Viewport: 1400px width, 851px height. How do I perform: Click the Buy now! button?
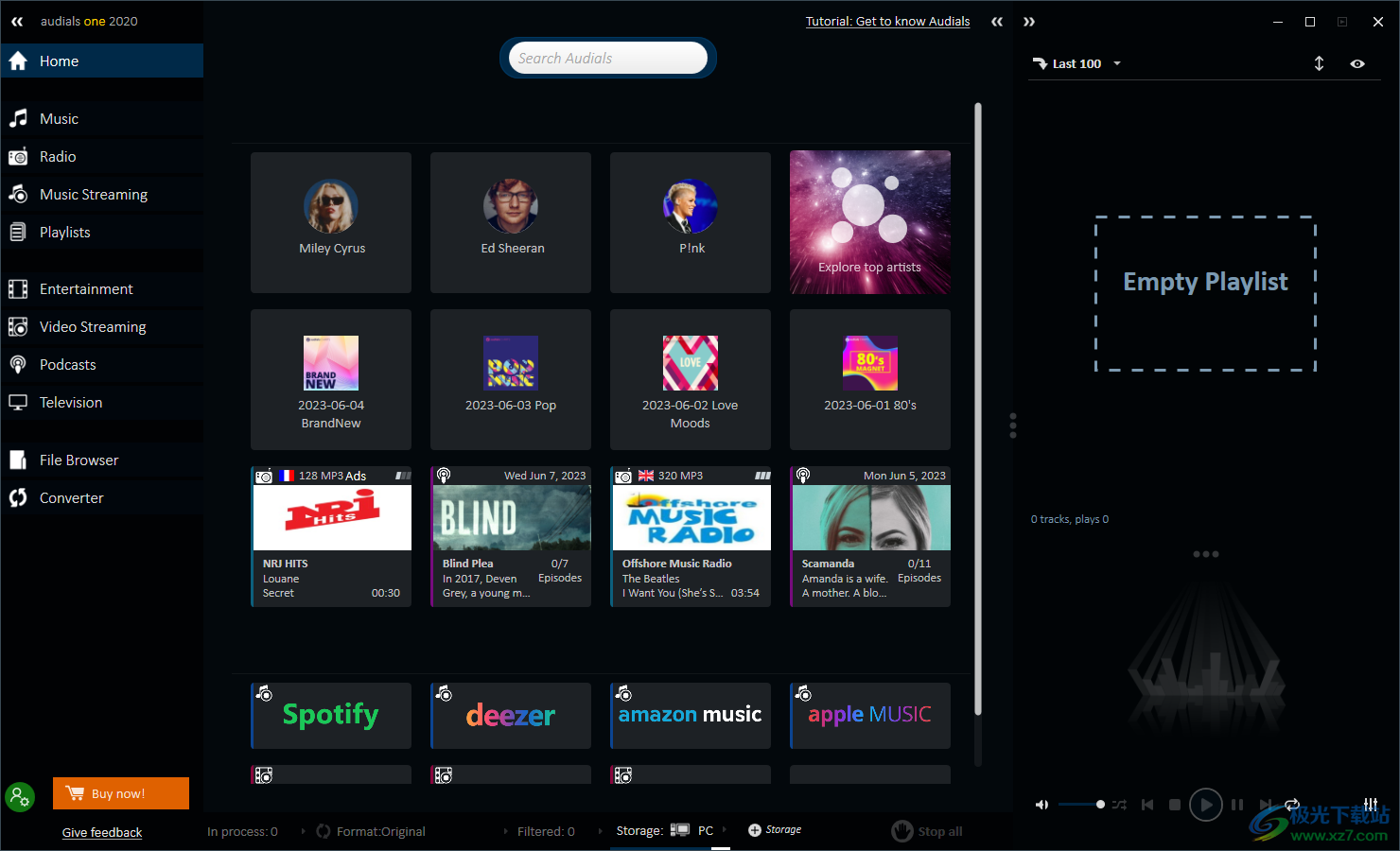[121, 793]
